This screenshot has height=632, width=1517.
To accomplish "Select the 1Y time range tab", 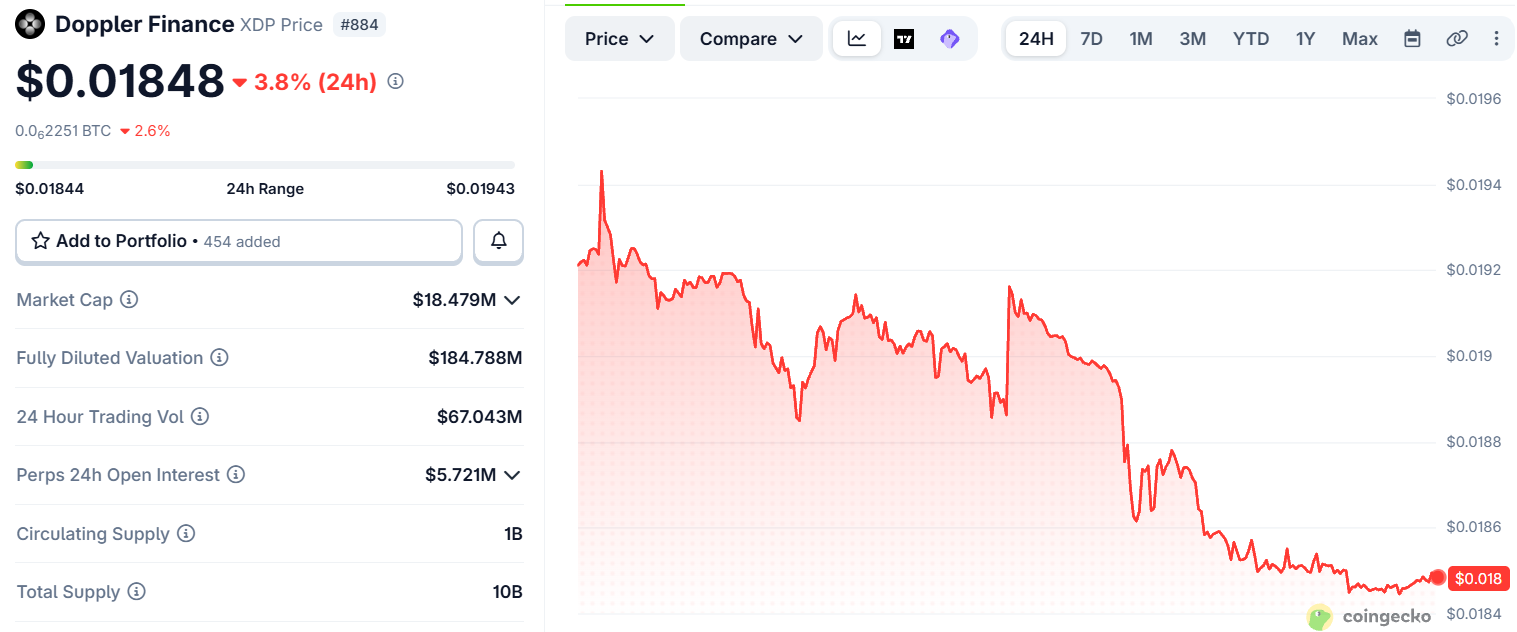I will 1305,39.
